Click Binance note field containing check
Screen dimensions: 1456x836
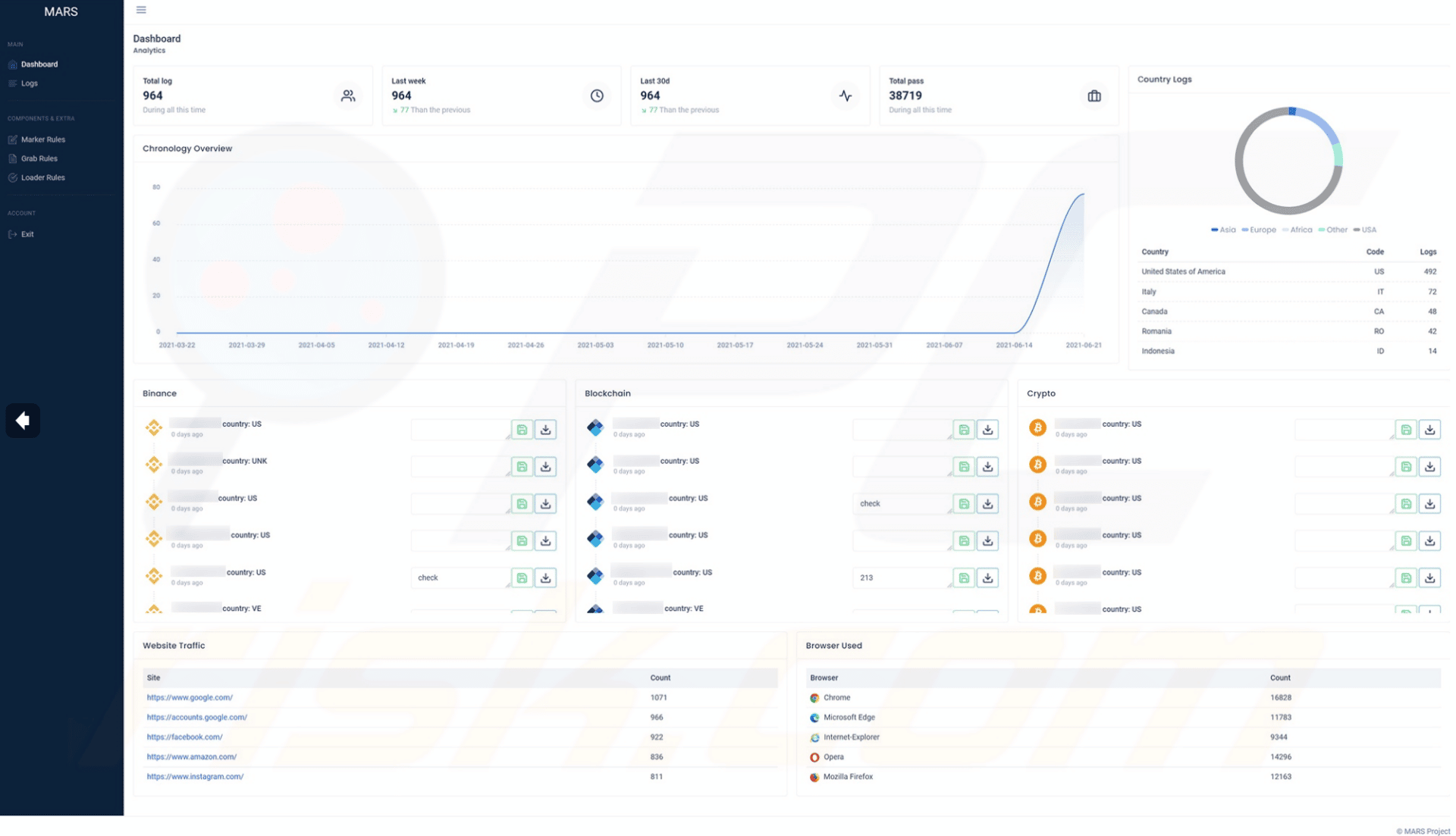click(x=460, y=578)
